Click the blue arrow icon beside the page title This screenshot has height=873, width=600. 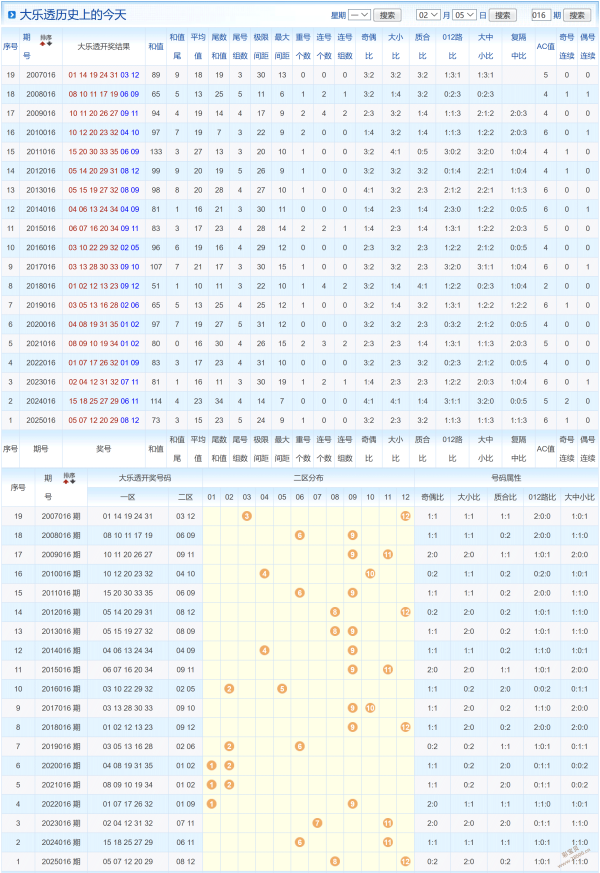pyautogui.click(x=11, y=15)
